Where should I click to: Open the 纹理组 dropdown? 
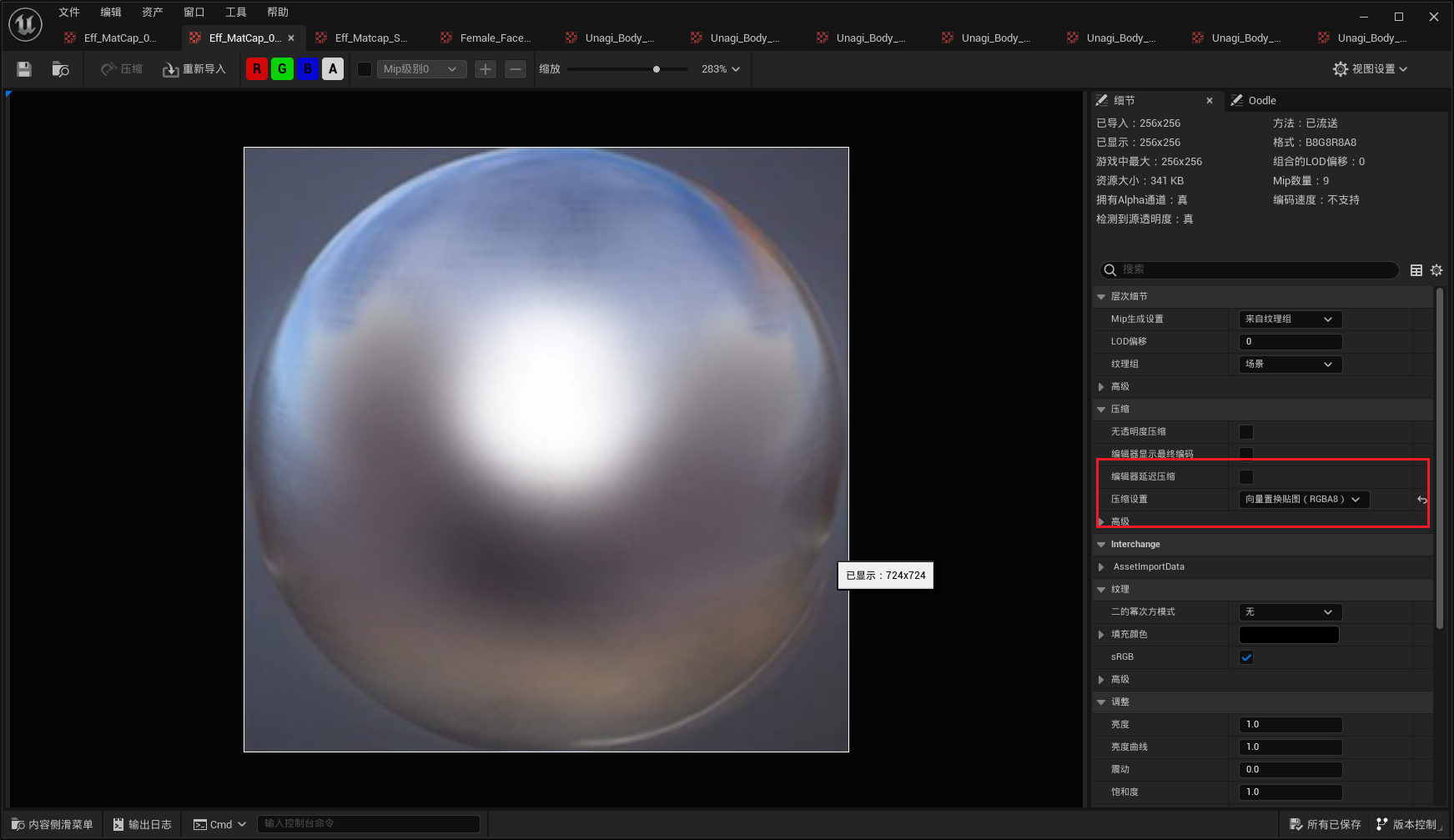coord(1290,365)
